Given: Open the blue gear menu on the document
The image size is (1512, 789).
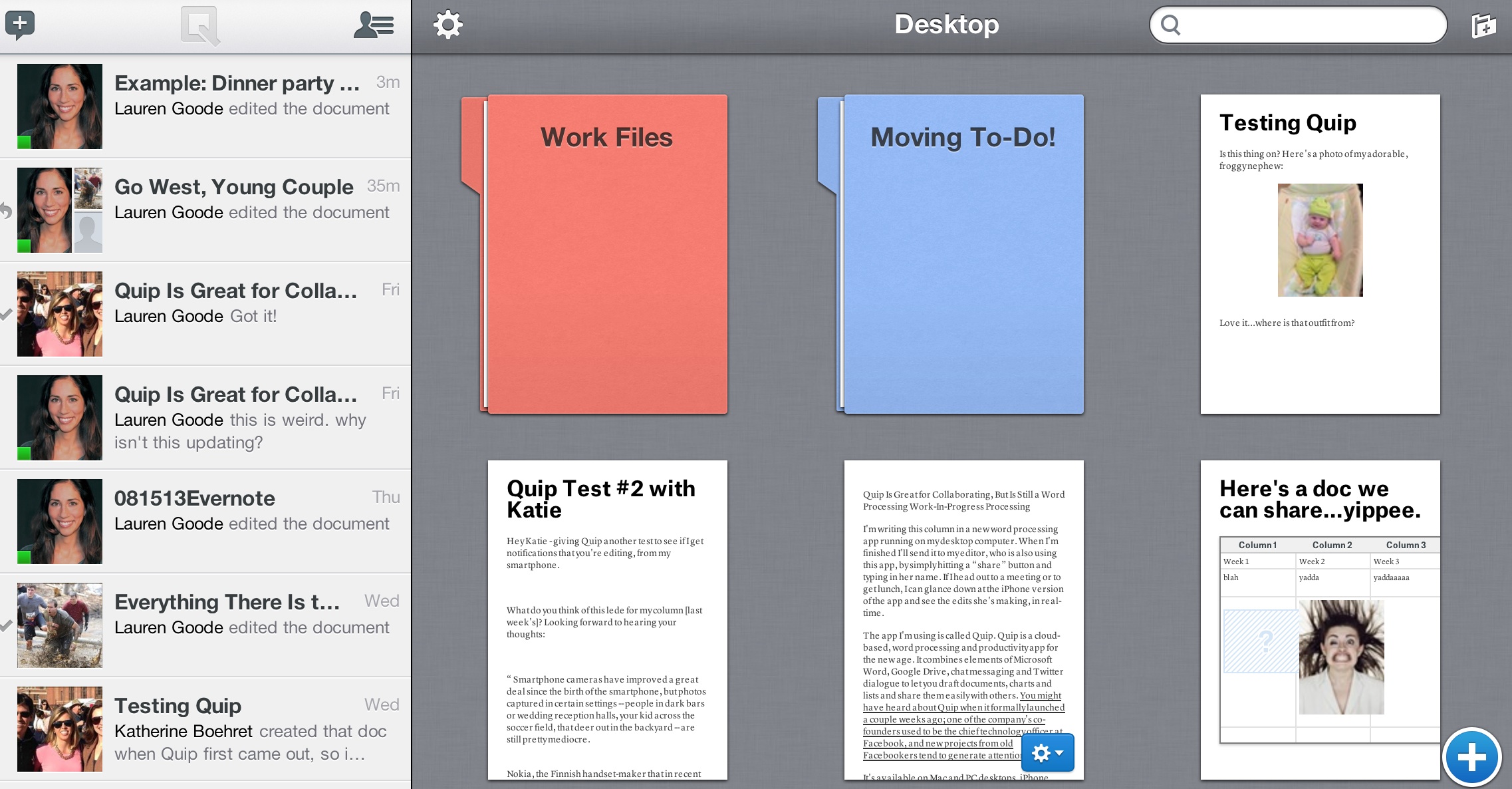Looking at the screenshot, I should pos(1042,752).
